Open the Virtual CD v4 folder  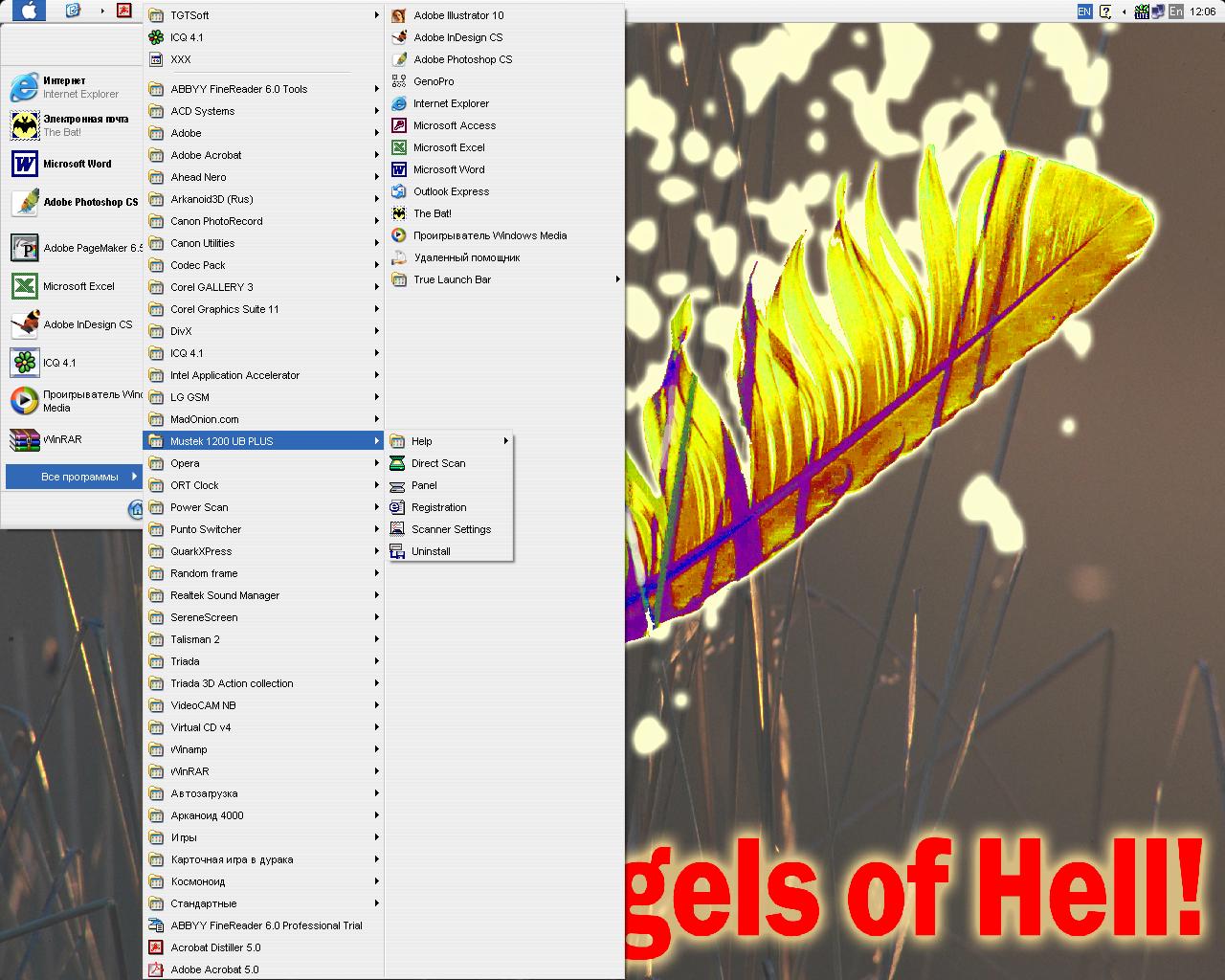(263, 727)
